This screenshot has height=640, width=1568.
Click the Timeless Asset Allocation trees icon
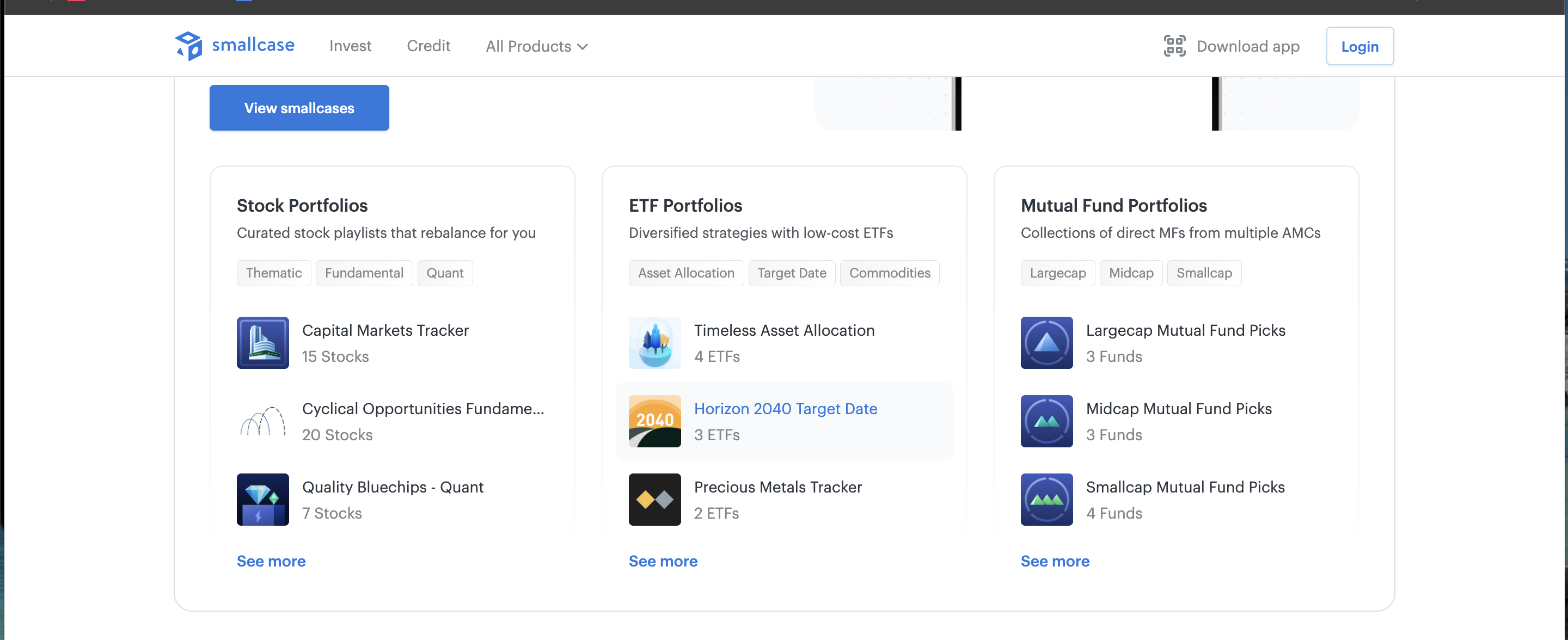654,342
